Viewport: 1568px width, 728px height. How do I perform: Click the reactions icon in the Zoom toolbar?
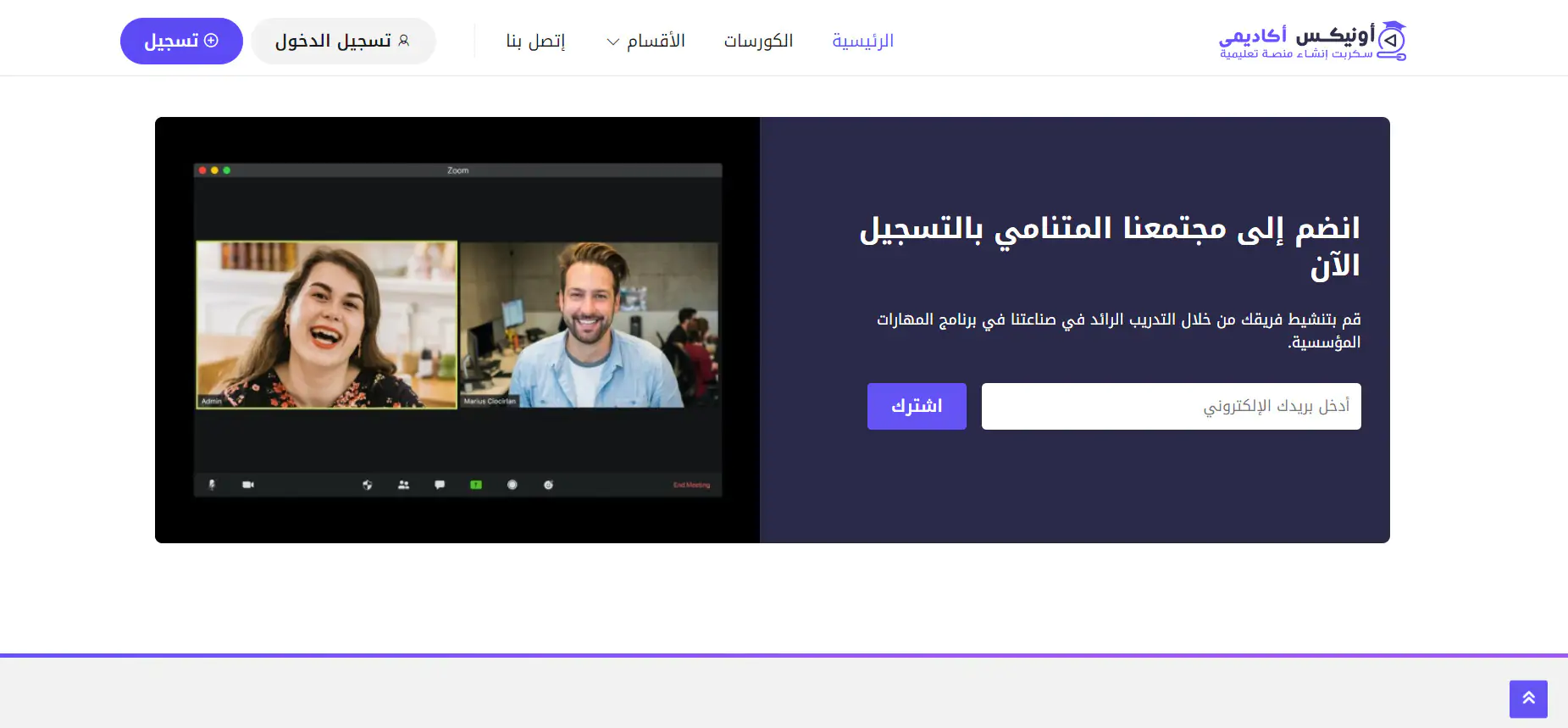tap(549, 485)
